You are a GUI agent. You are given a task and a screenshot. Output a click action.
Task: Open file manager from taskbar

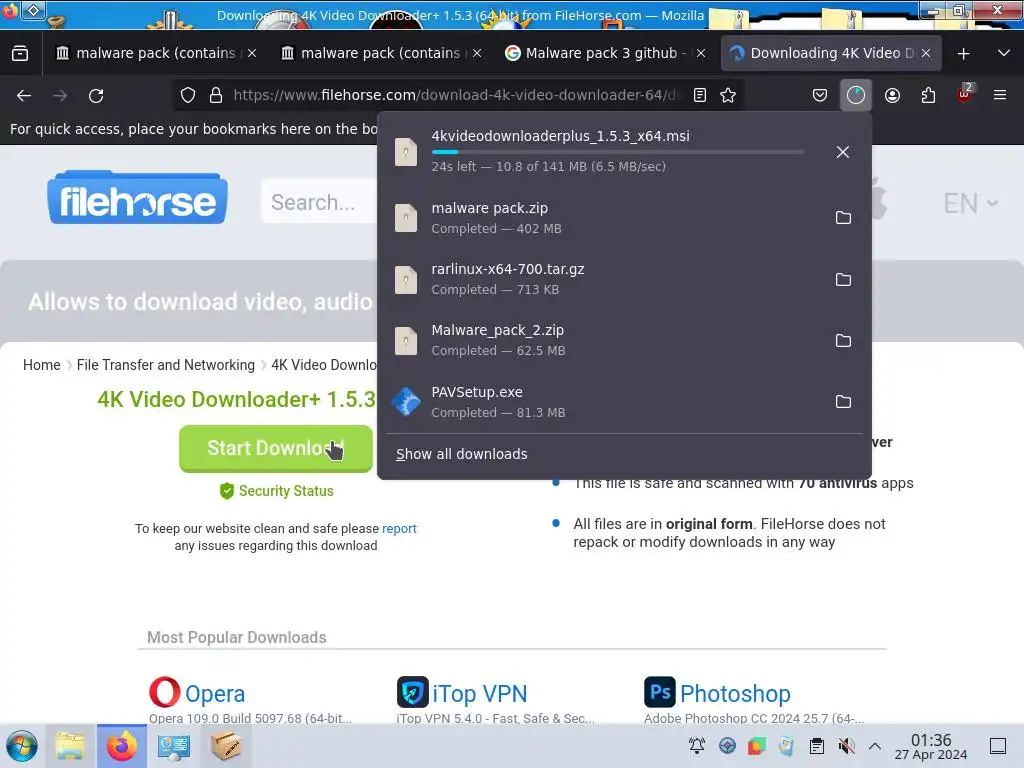(x=70, y=746)
